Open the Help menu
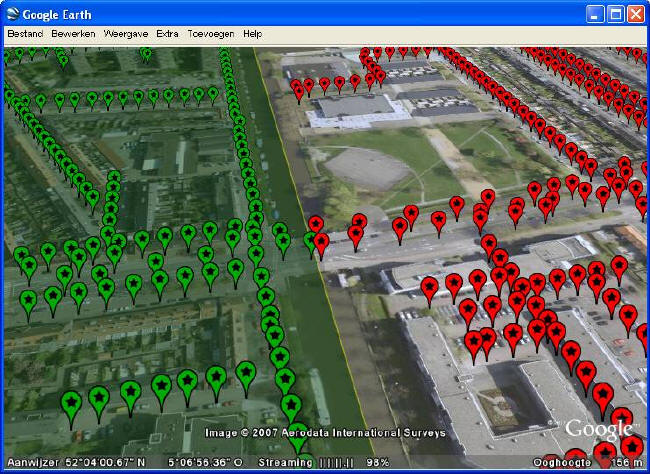Image resolution: width=650 pixels, height=474 pixels. click(252, 34)
